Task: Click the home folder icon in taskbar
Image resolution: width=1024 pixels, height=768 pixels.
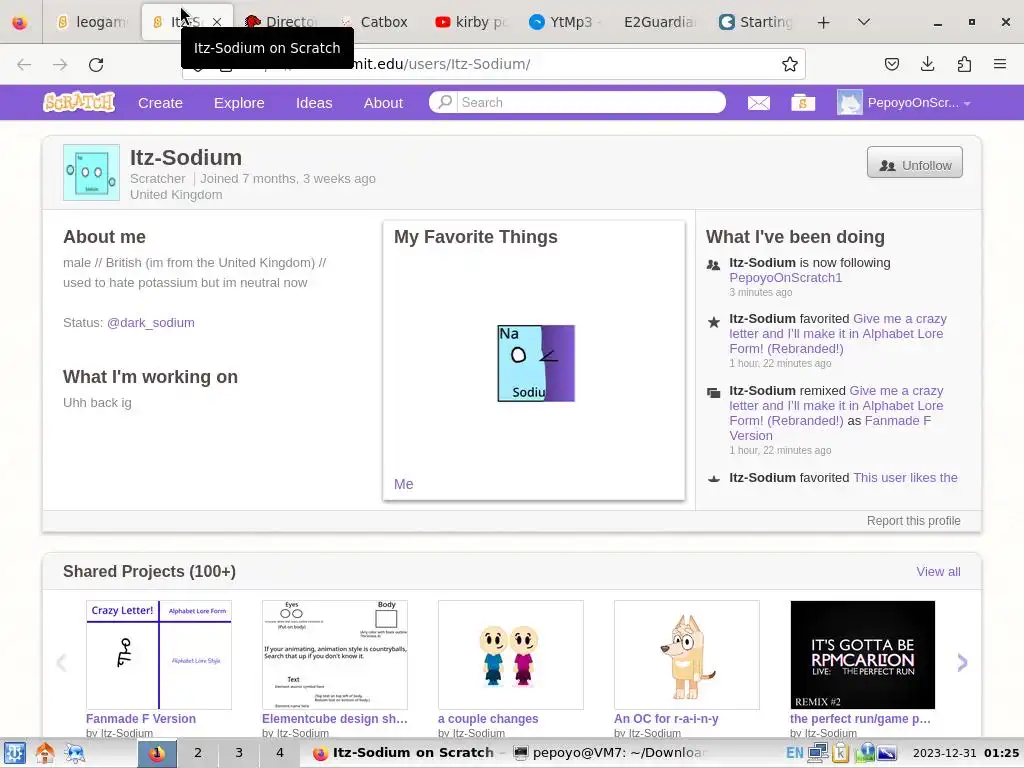Action: click(x=45, y=753)
